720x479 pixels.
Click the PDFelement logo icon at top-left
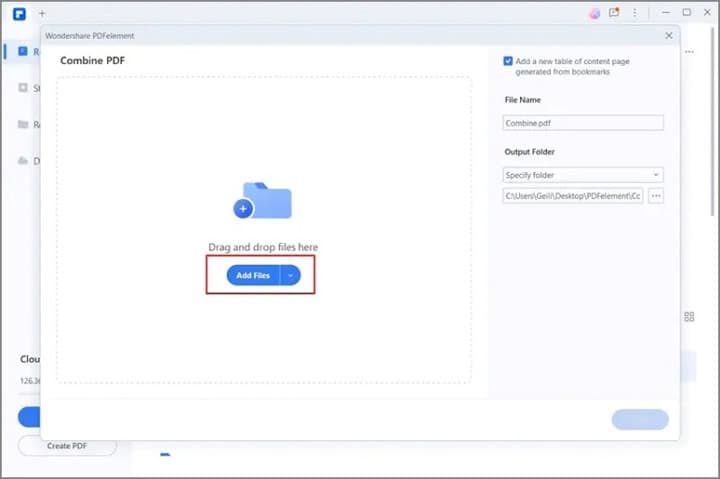point(19,14)
